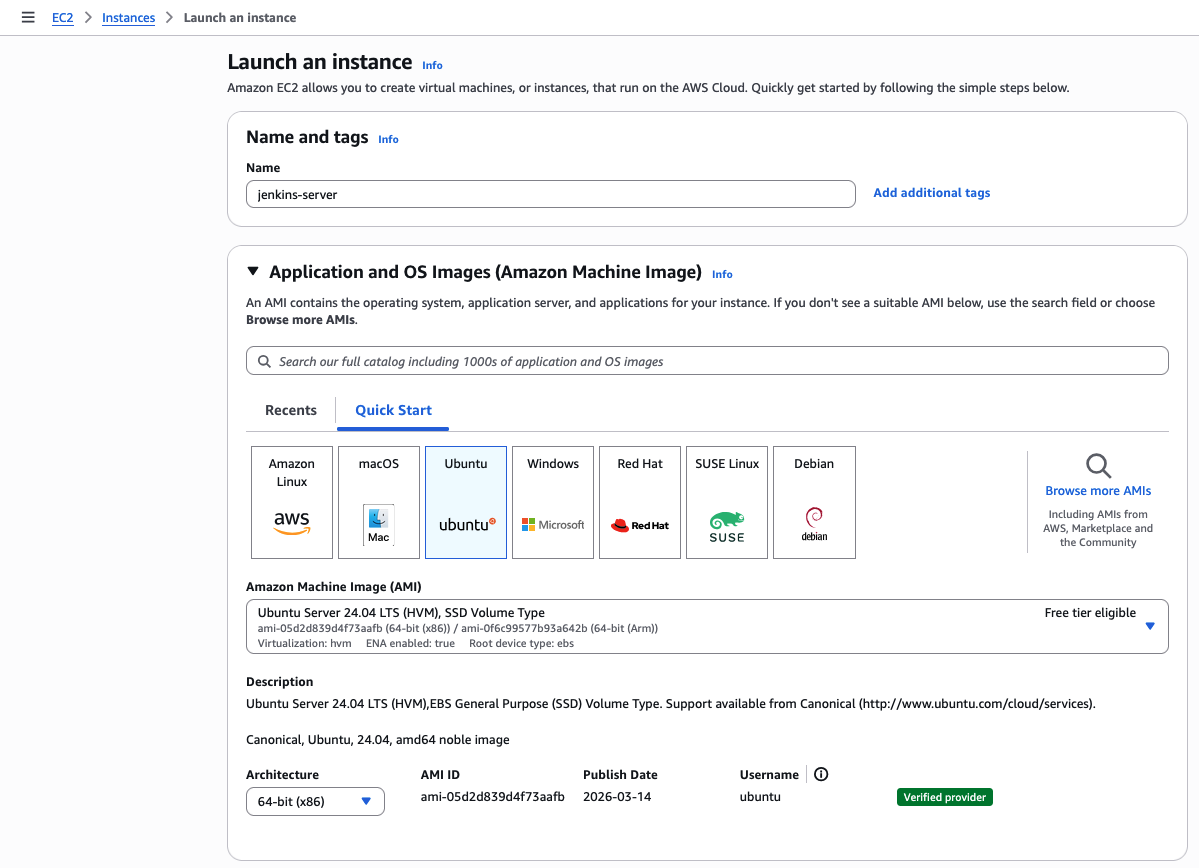Switch to the Quick Start tab
The image size is (1199, 868).
[x=393, y=410]
